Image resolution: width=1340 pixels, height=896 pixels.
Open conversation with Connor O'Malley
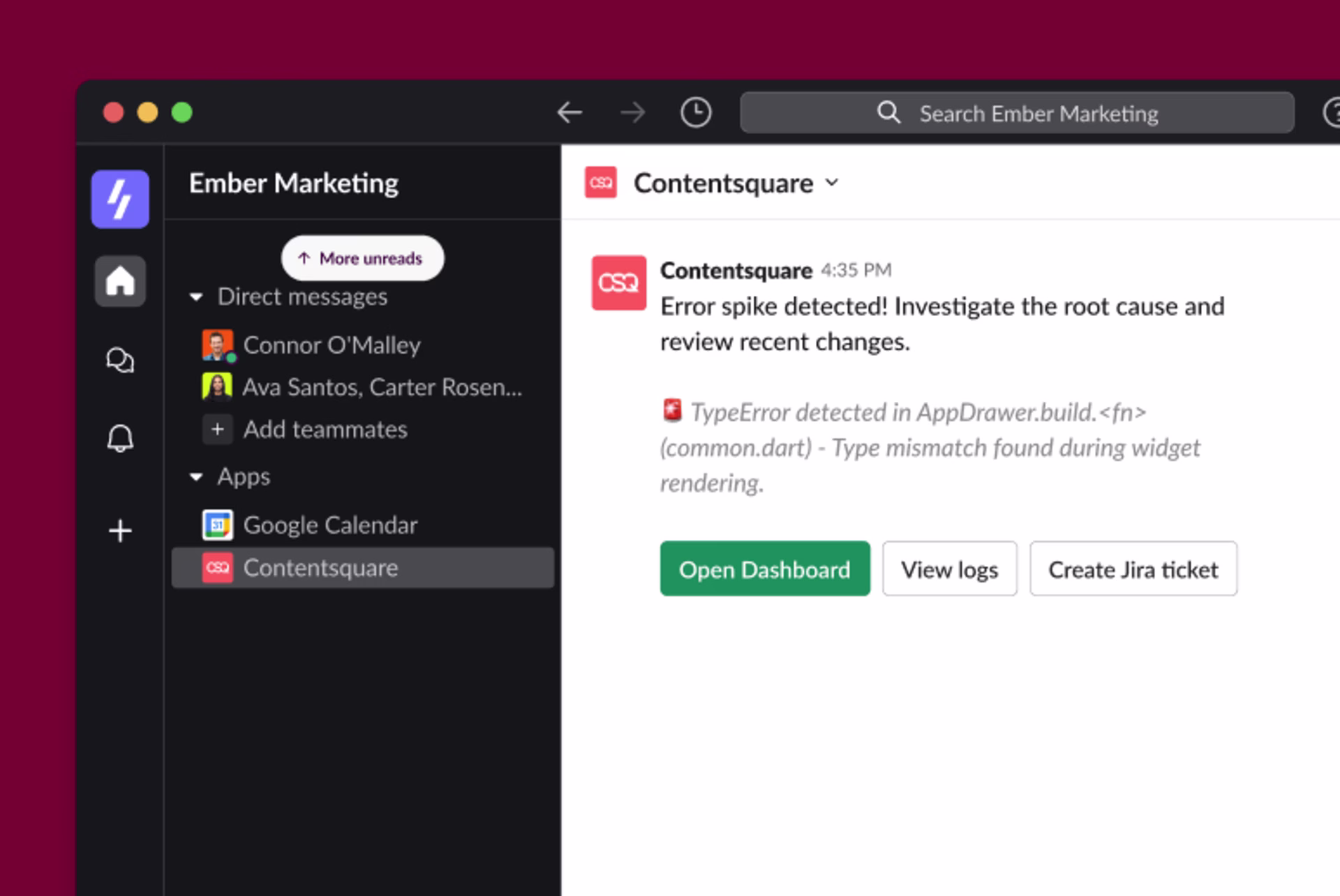pos(363,345)
